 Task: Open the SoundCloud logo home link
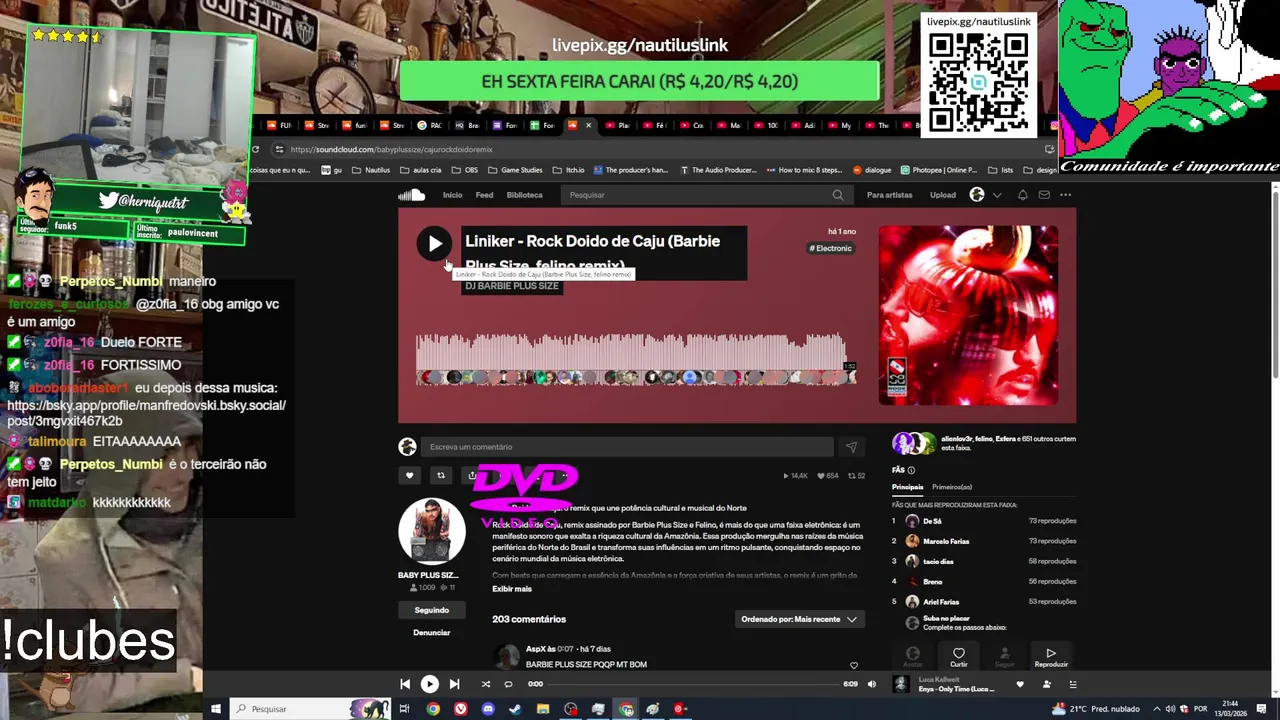point(411,195)
